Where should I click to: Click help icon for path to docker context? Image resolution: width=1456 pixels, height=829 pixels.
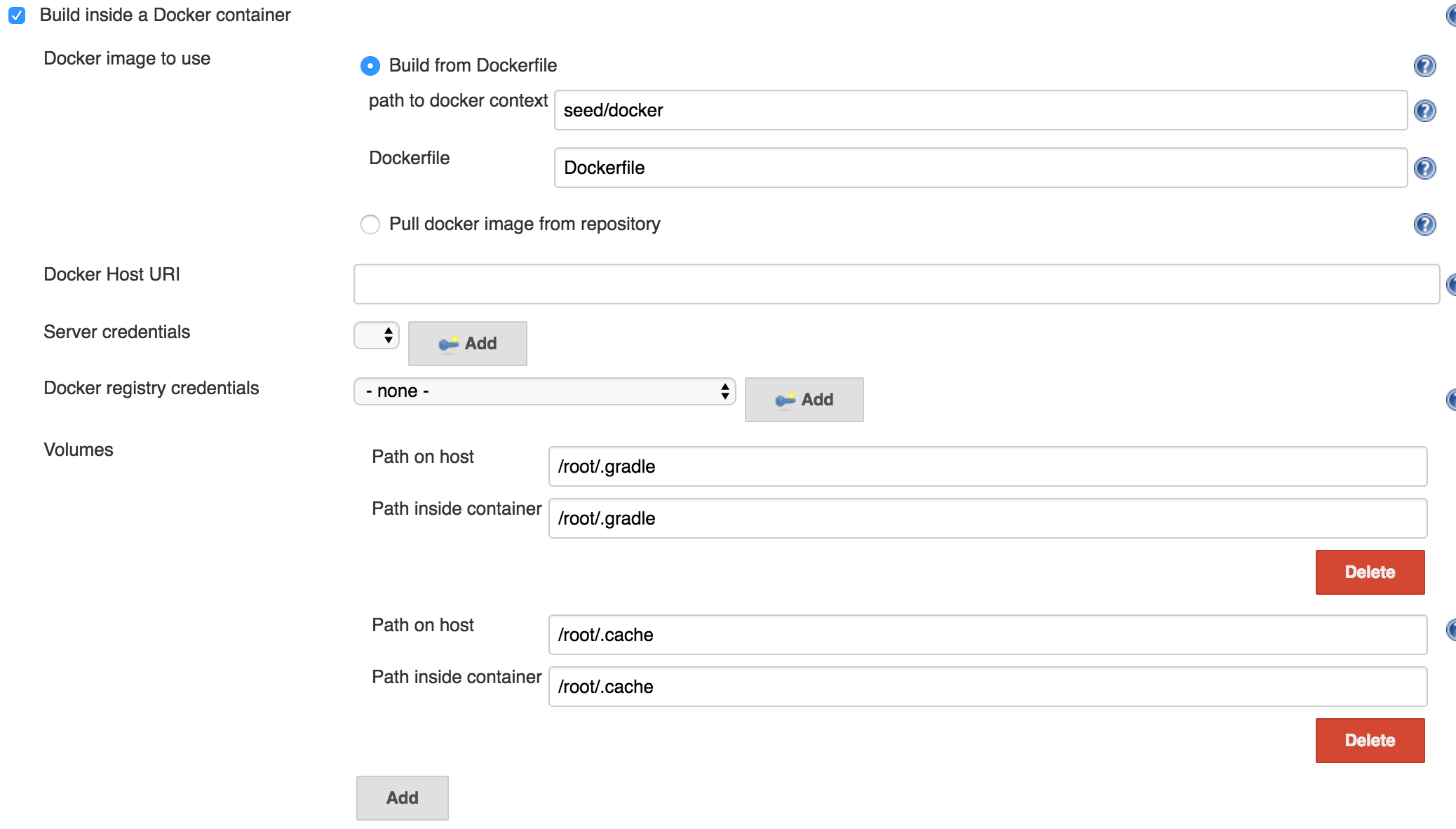coord(1424,111)
